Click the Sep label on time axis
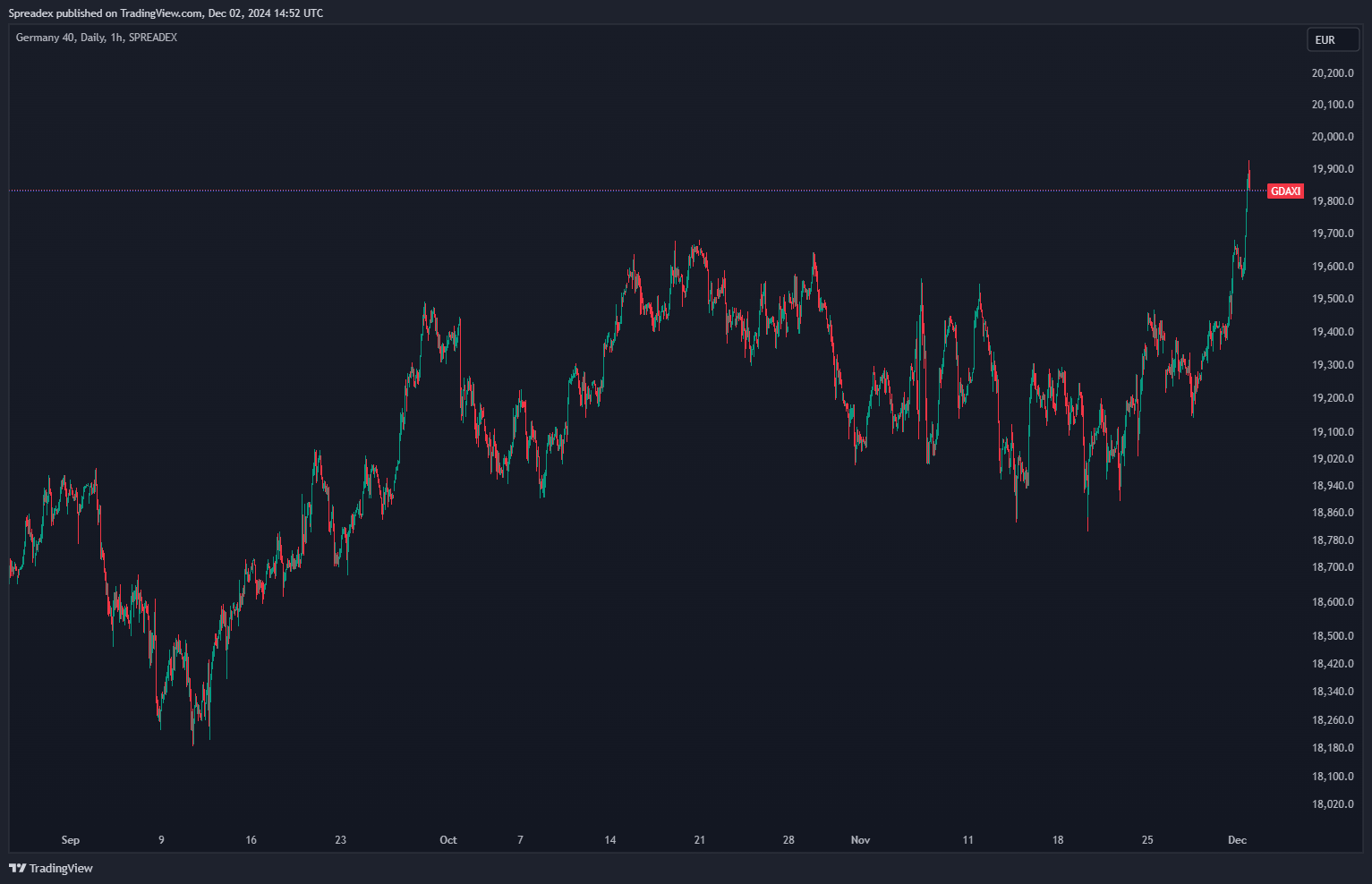 pyautogui.click(x=71, y=840)
